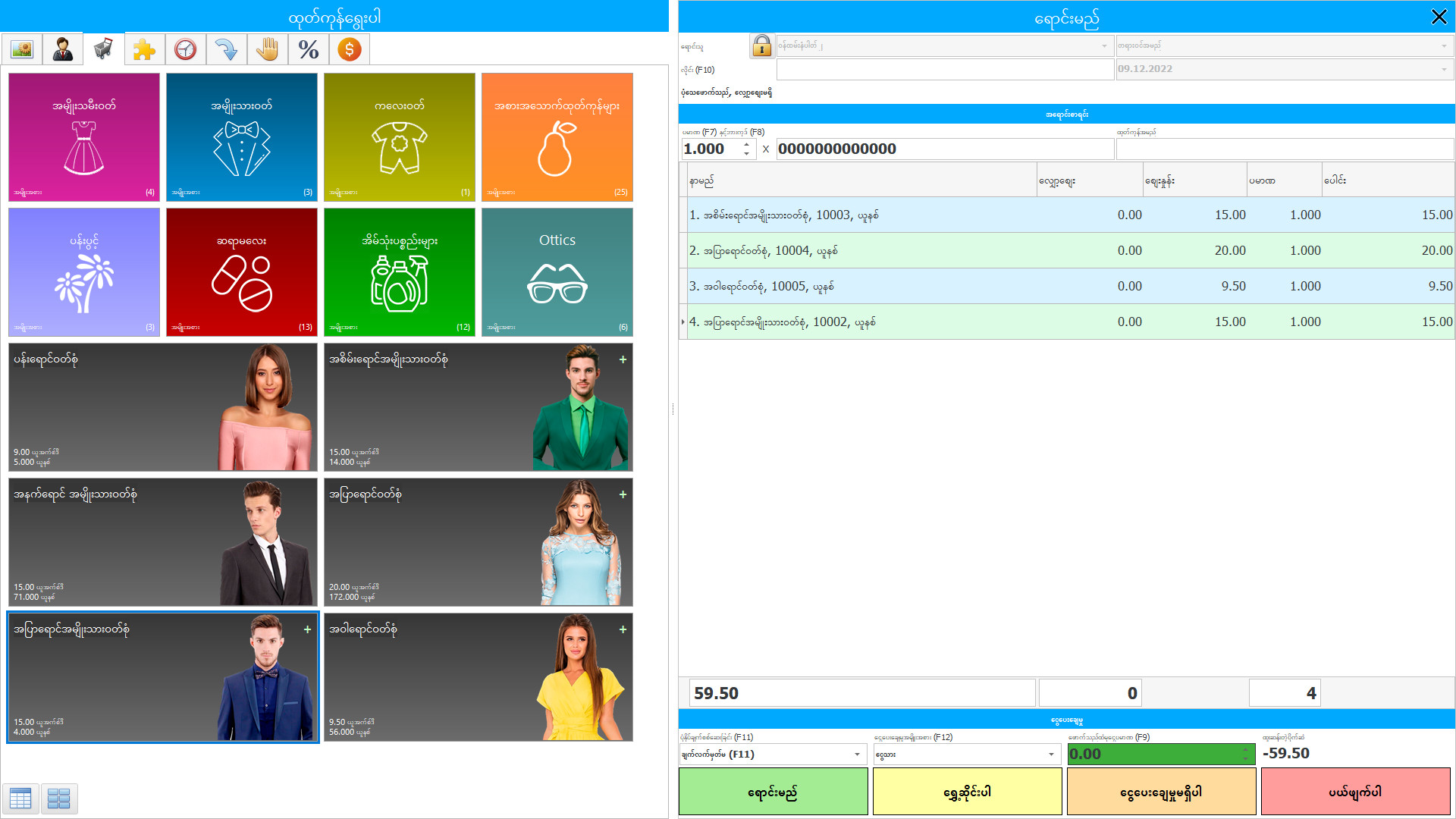Click the puzzle piece toolbar icon

click(144, 50)
